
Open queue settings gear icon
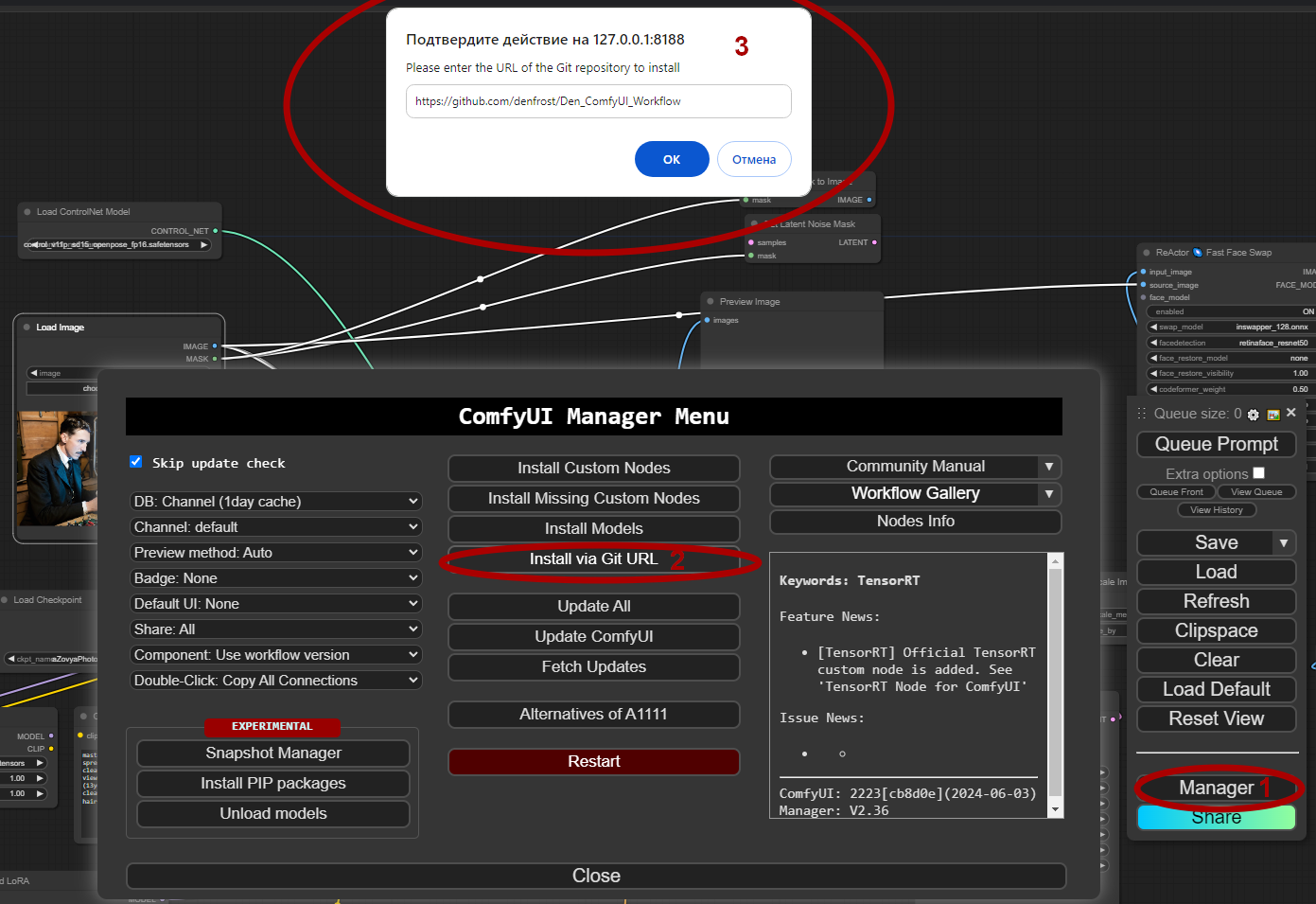(1254, 415)
